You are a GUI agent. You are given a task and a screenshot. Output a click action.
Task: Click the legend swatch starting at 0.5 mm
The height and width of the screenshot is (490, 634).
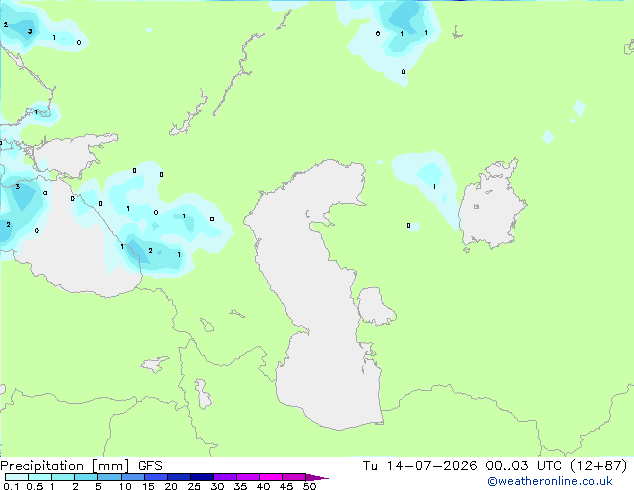tap(40, 477)
